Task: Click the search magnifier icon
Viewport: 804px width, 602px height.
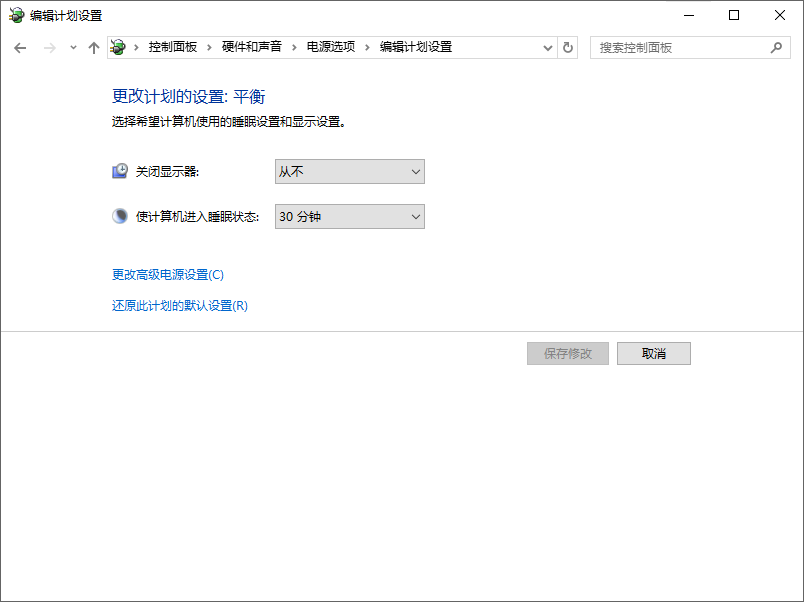Action: click(x=776, y=47)
